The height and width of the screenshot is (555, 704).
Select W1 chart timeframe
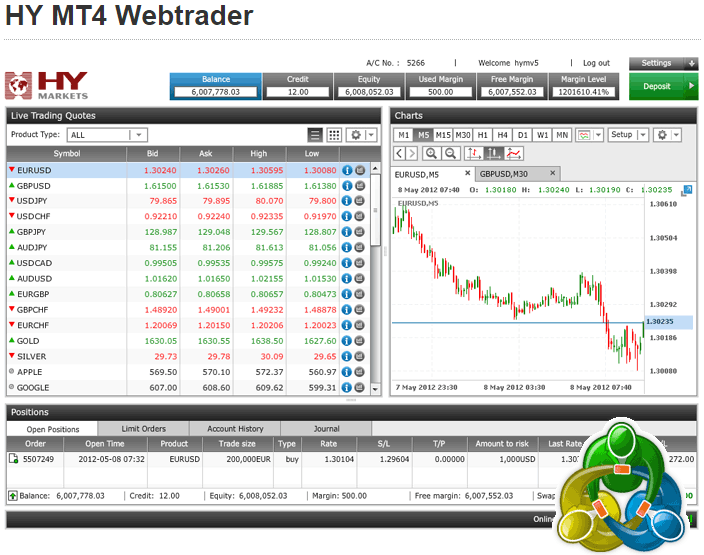click(x=542, y=135)
